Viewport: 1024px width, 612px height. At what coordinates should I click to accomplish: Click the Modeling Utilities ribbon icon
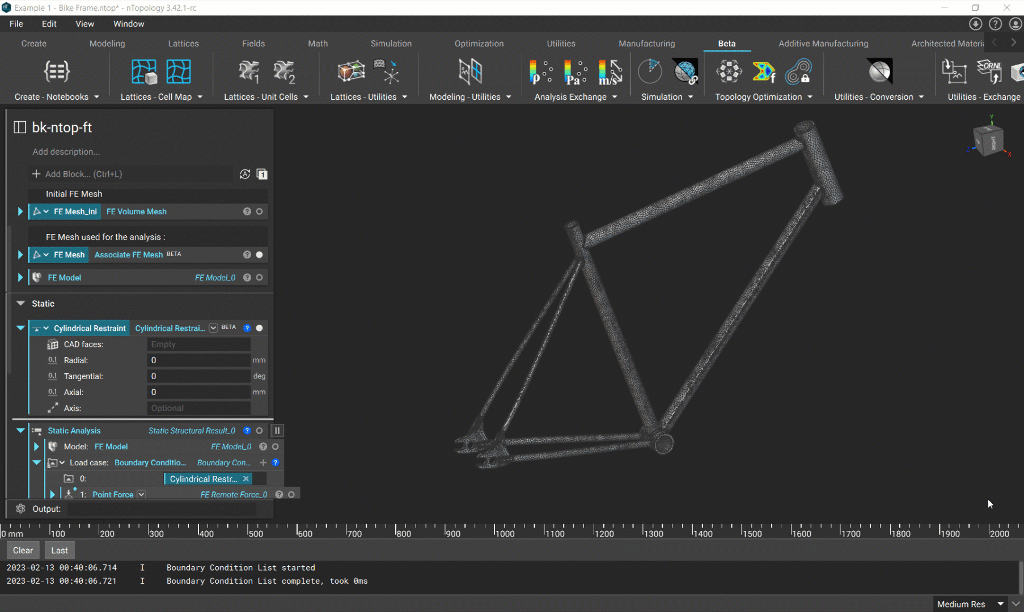point(470,72)
